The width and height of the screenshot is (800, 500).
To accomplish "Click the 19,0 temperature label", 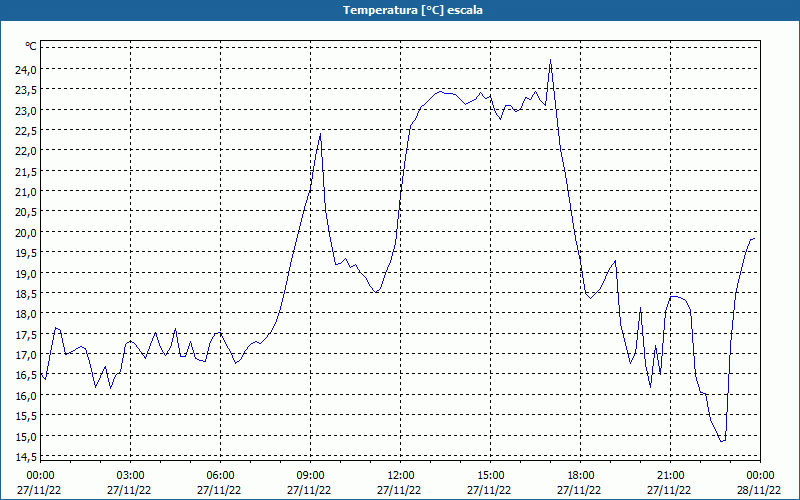I will pyautogui.click(x=26, y=273).
